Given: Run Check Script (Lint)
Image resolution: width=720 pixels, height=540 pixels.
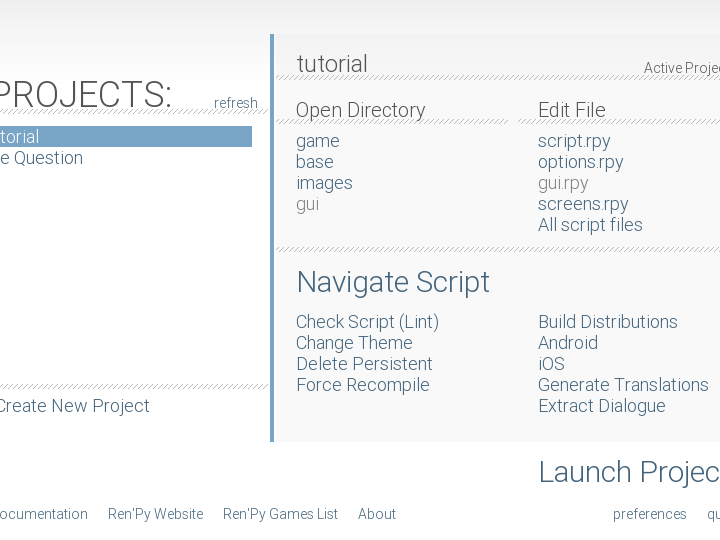Looking at the screenshot, I should (x=367, y=322).
